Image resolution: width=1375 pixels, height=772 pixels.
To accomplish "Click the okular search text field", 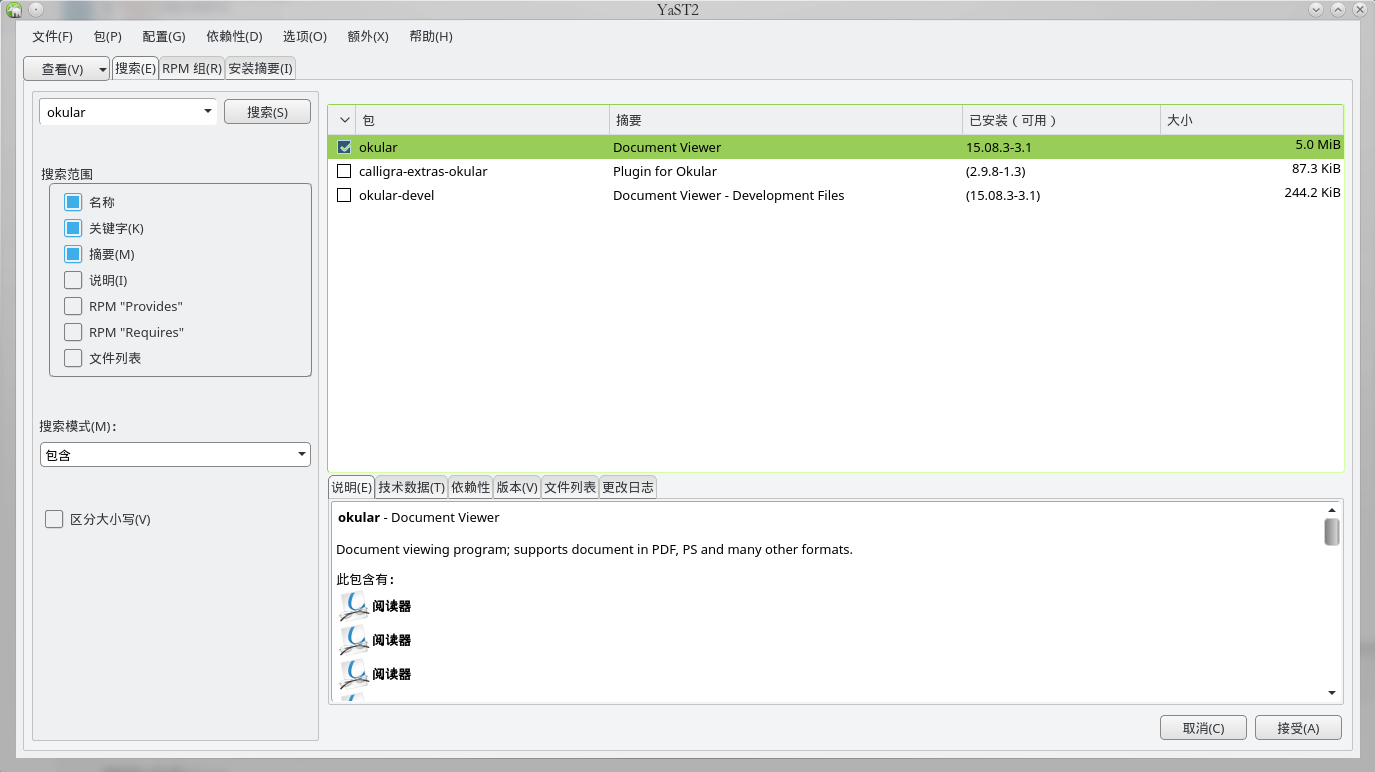I will 119,112.
